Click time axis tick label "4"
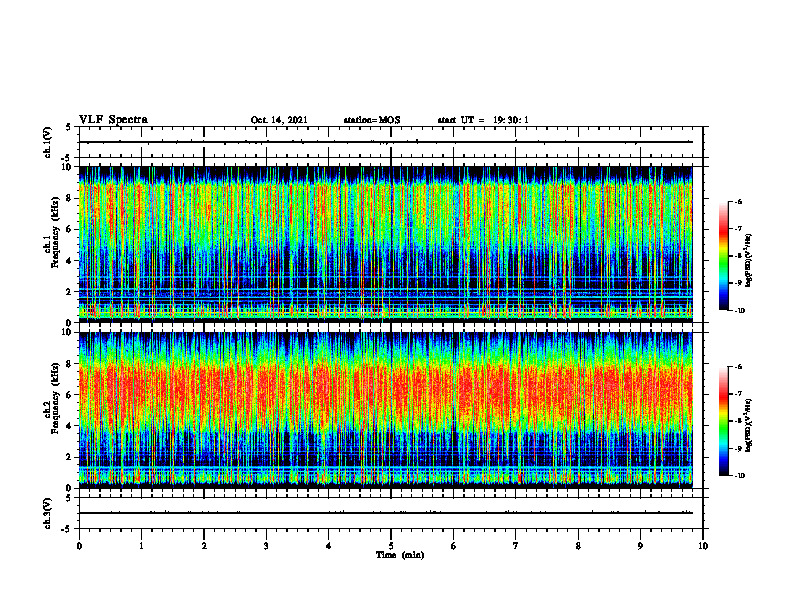The height and width of the screenshot is (612, 792). click(x=328, y=546)
